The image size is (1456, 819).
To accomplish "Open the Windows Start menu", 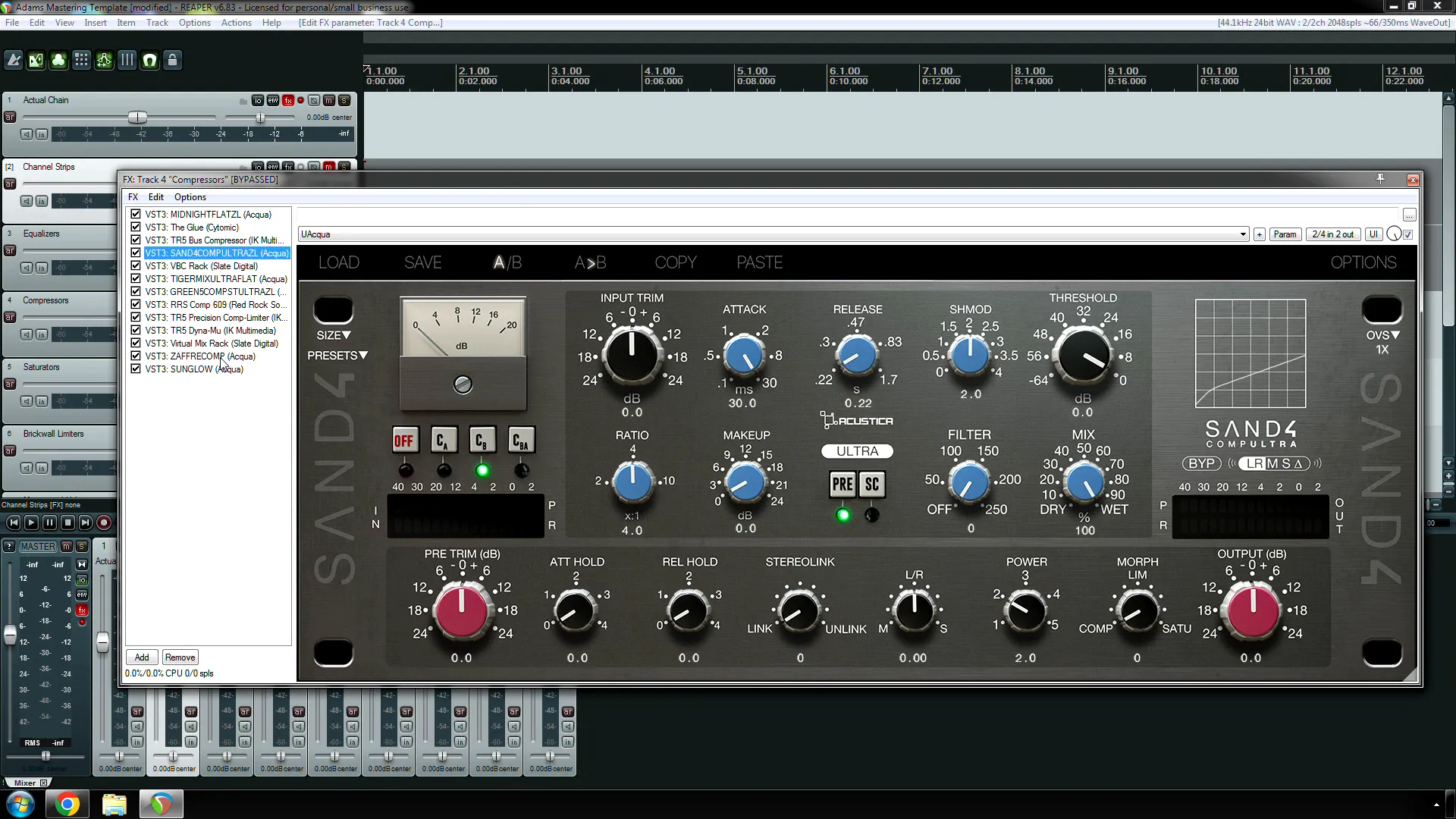I will coord(20,804).
